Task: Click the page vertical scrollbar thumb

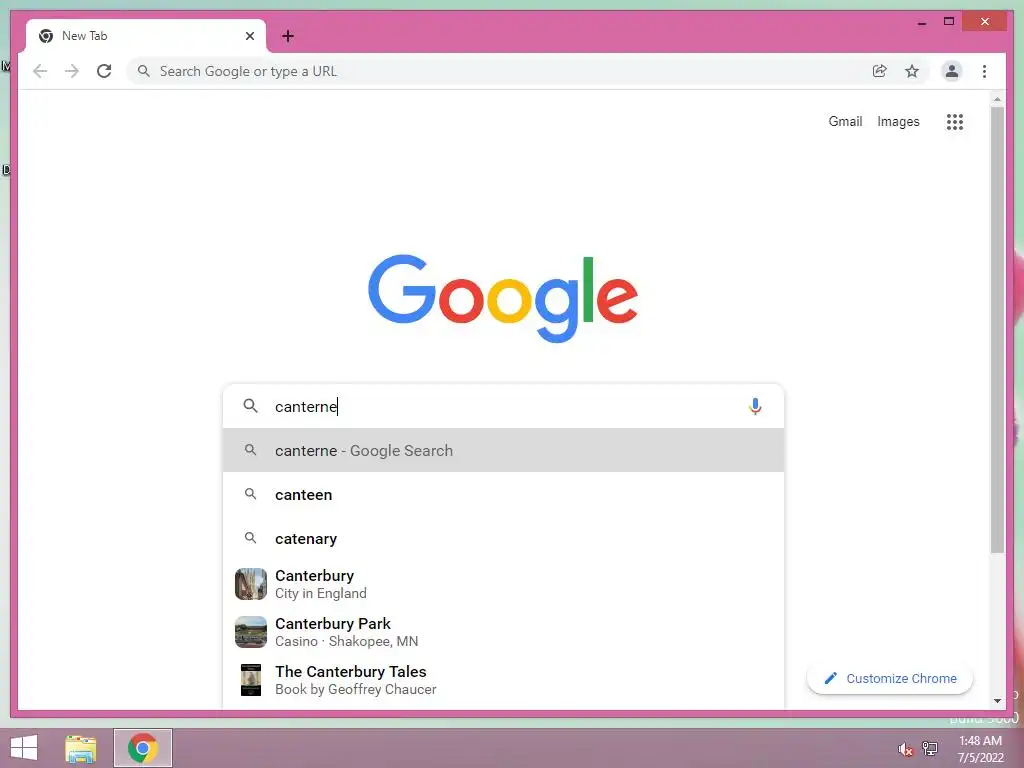Action: click(997, 330)
